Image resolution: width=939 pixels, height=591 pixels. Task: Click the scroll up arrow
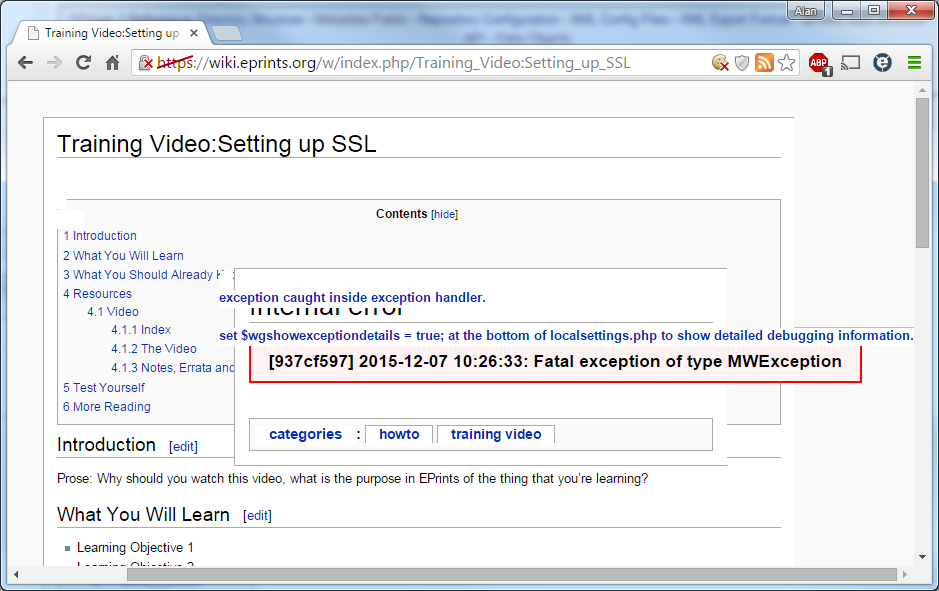922,90
